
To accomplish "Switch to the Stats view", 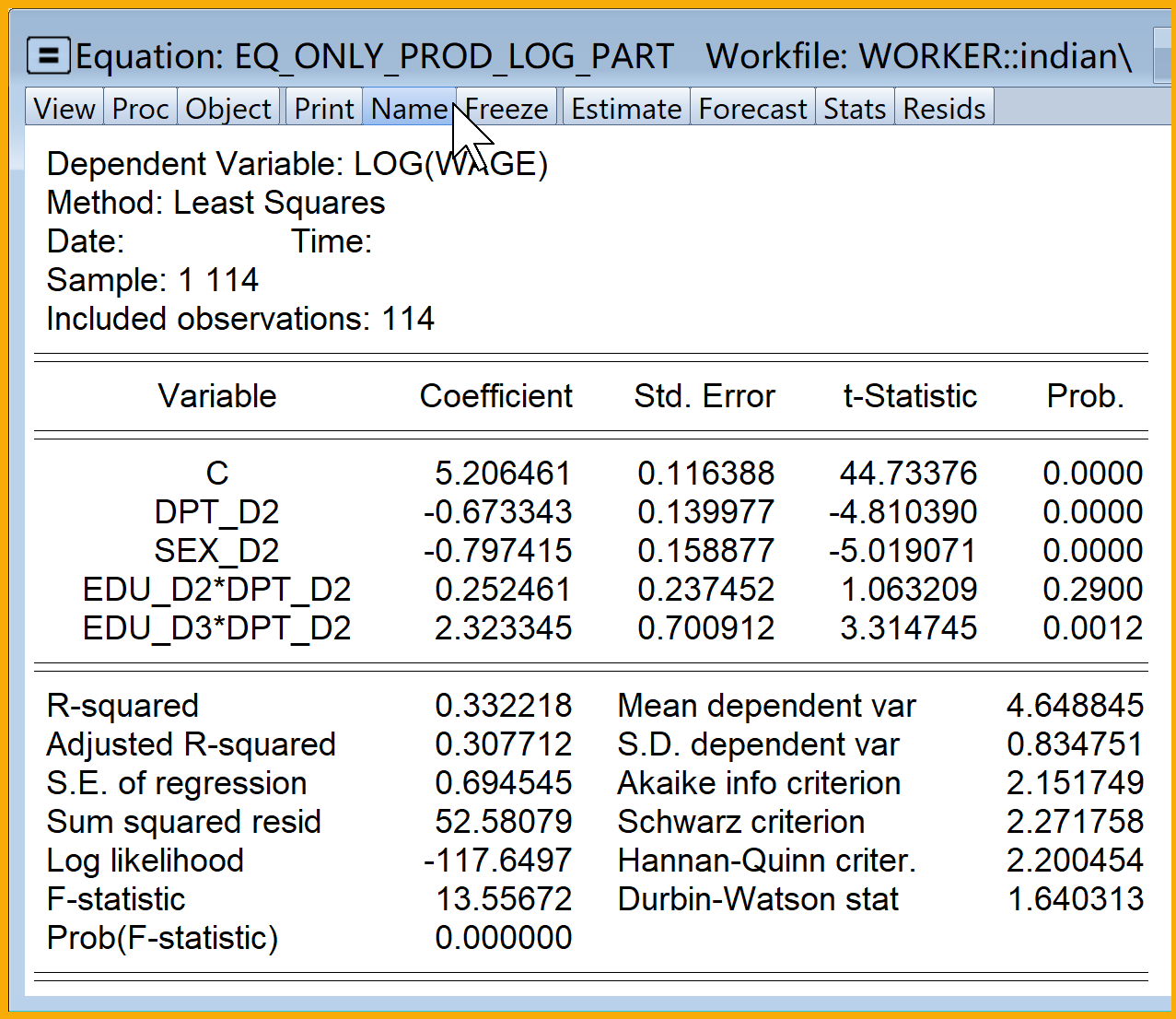I will click(855, 109).
